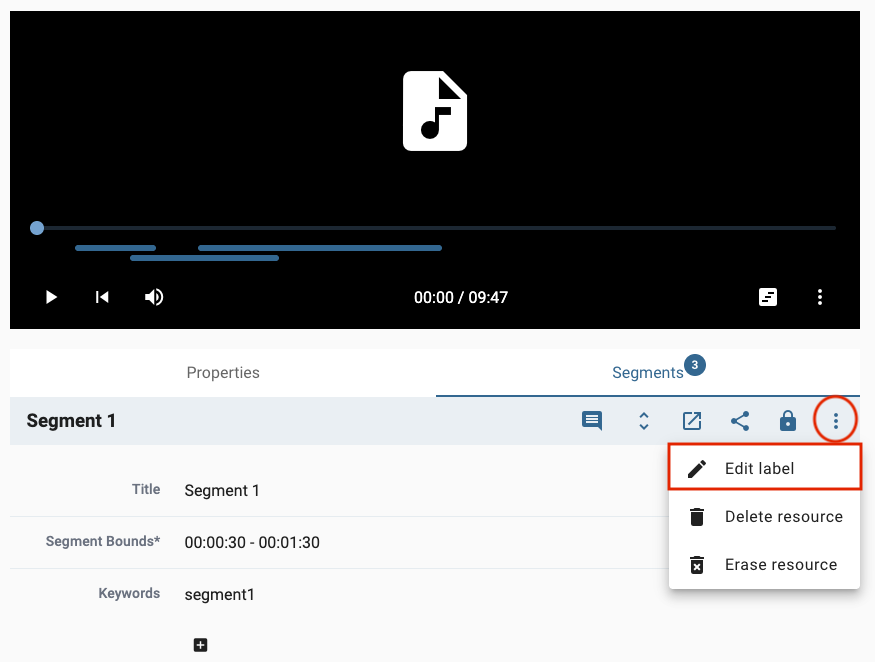Share Segment 1 via the share icon

(x=739, y=420)
